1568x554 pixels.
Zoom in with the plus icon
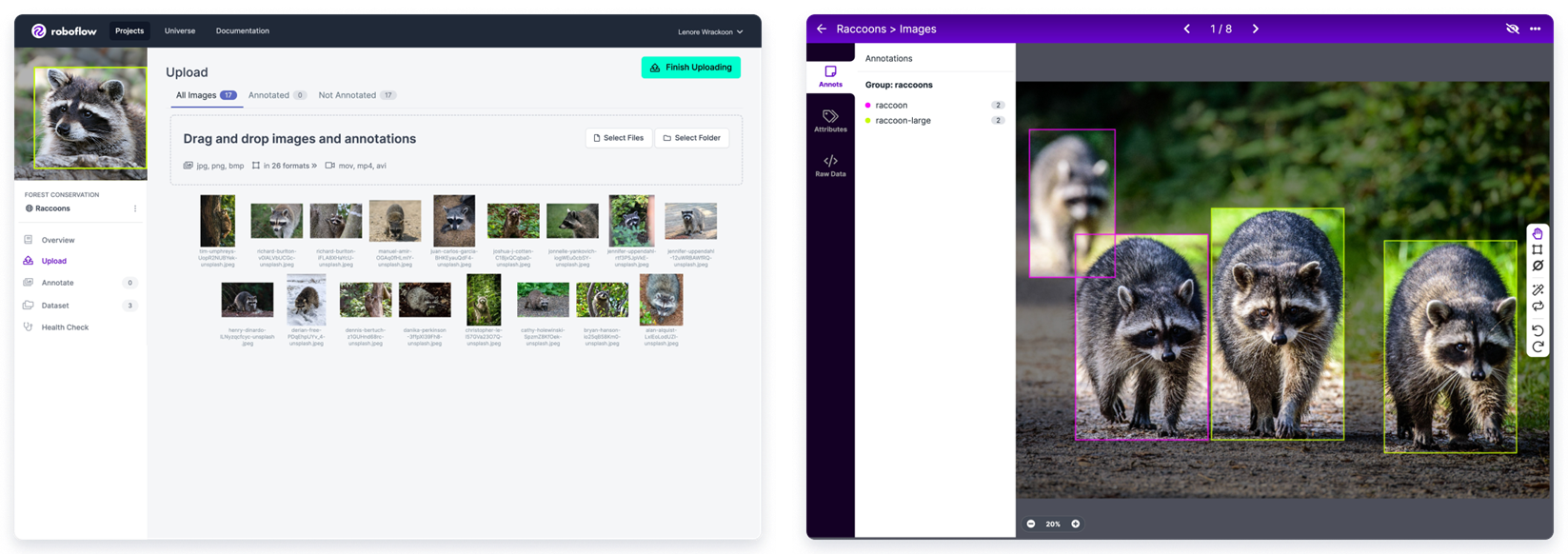1076,524
